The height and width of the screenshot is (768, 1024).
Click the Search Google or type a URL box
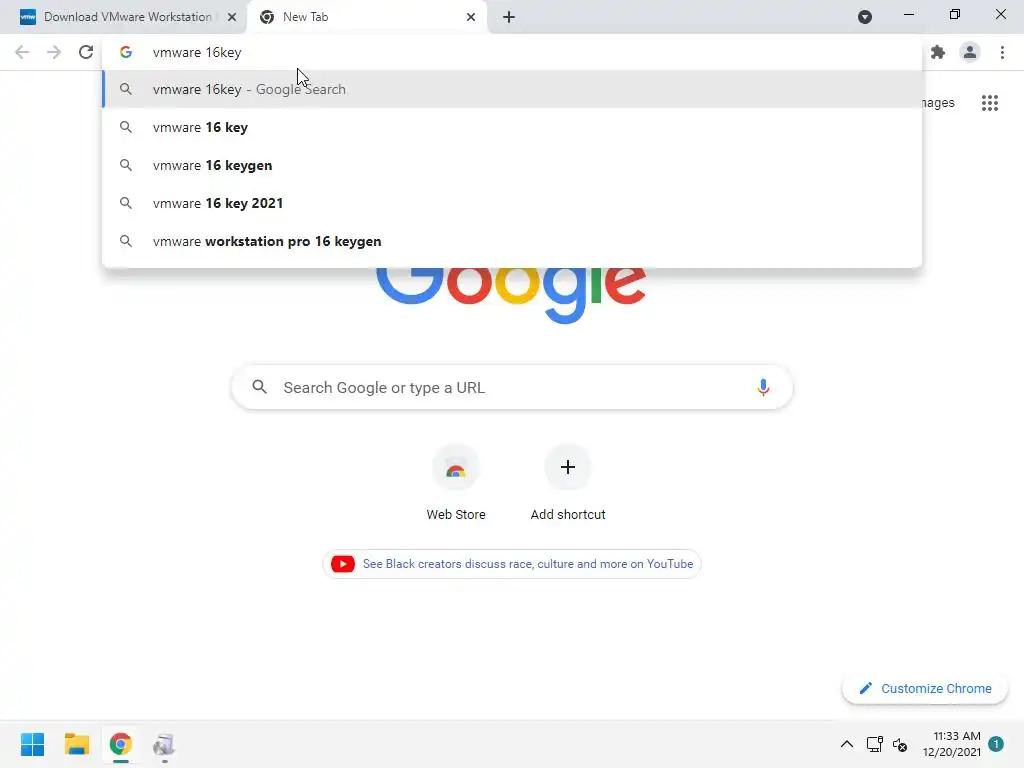512,387
